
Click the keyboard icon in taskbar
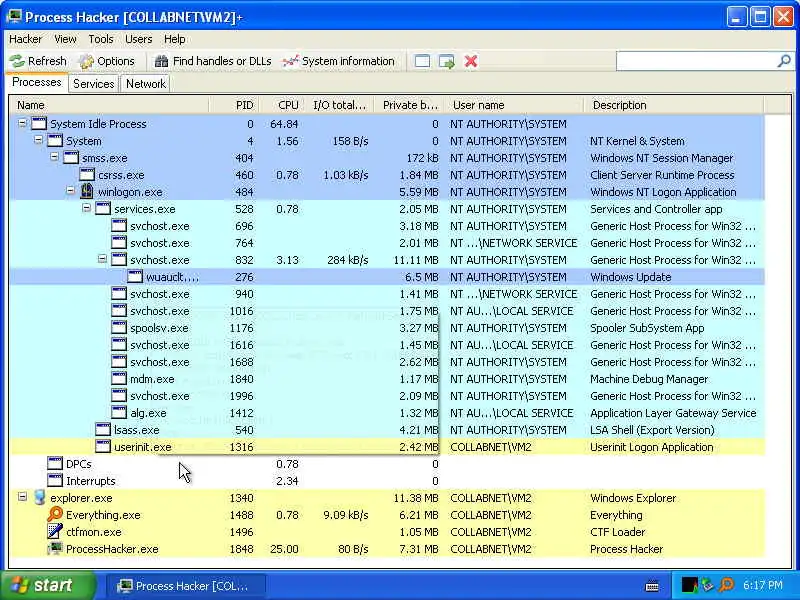tap(652, 586)
